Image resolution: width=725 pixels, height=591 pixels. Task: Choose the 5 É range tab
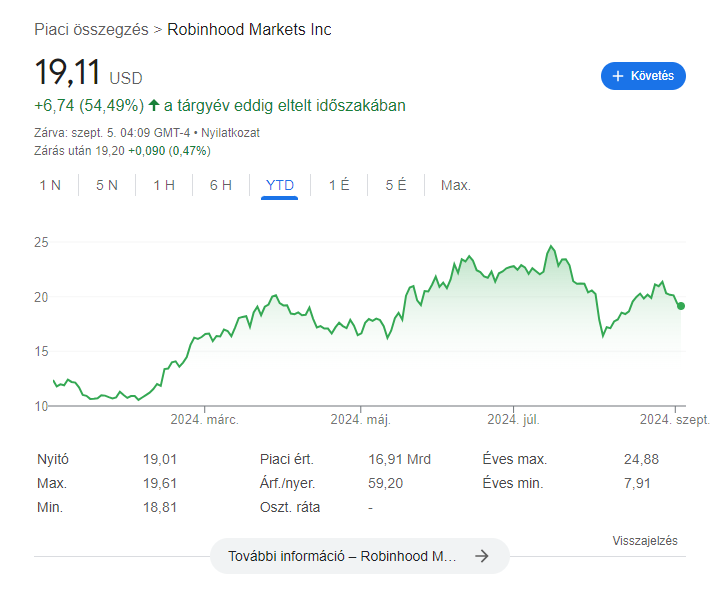[x=396, y=185]
